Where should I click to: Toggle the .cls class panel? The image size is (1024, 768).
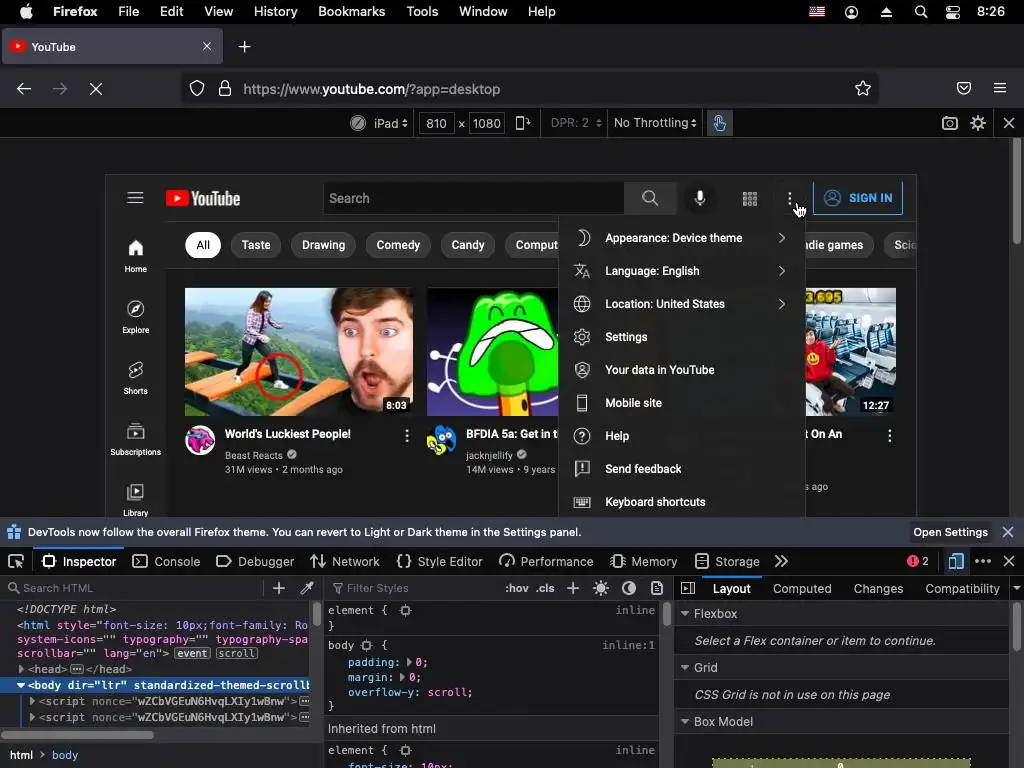pos(545,588)
